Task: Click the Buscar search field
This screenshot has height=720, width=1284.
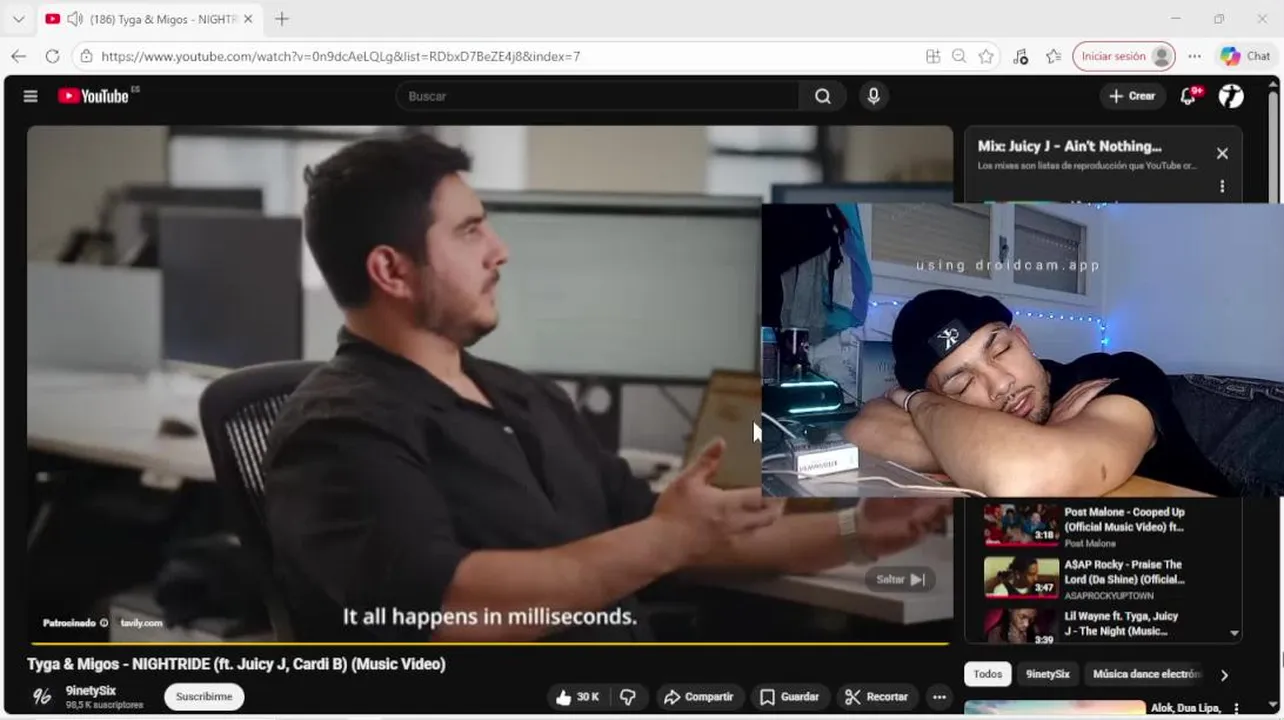Action: [598, 96]
